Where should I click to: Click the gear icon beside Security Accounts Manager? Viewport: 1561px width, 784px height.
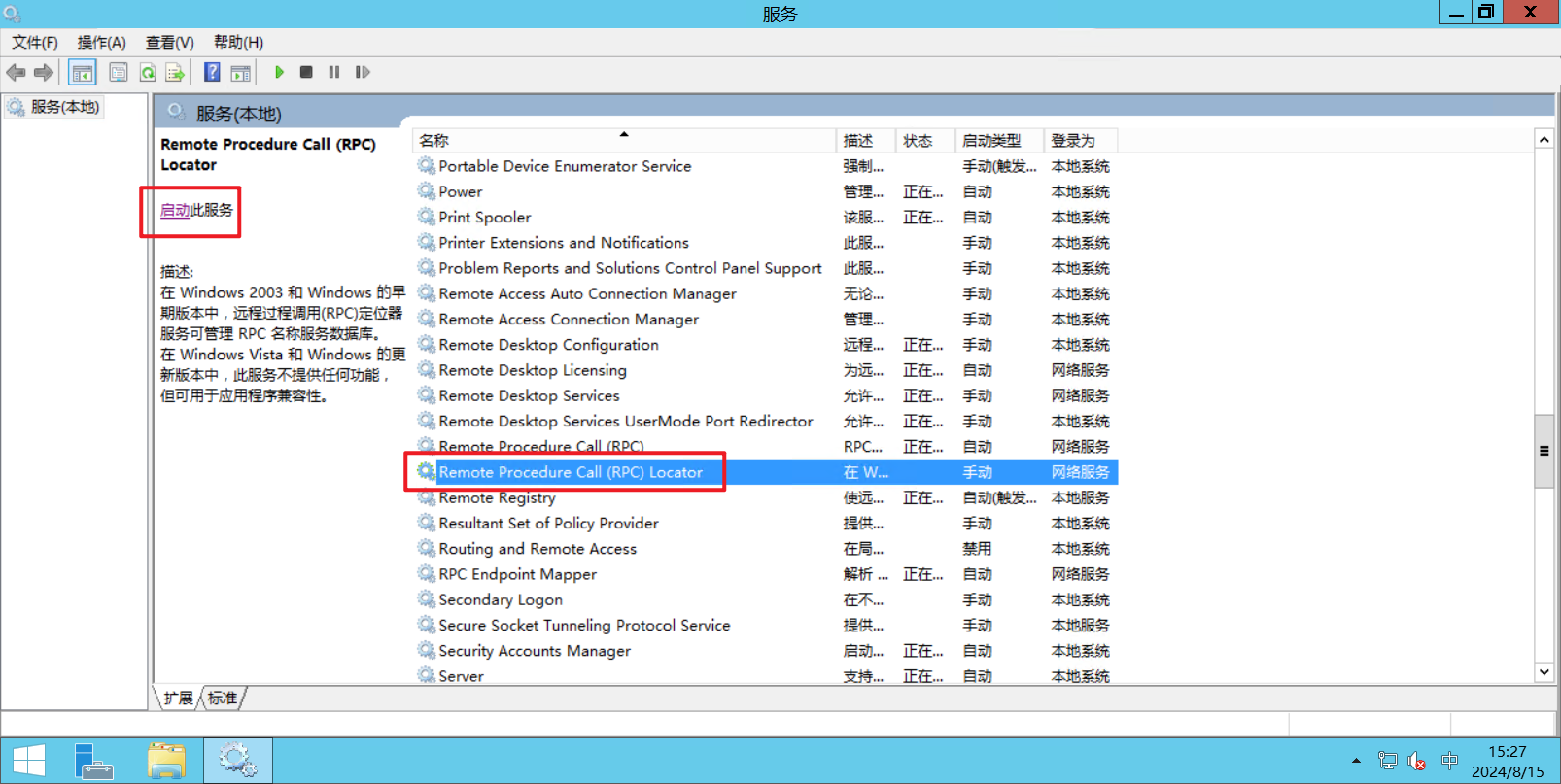(427, 651)
